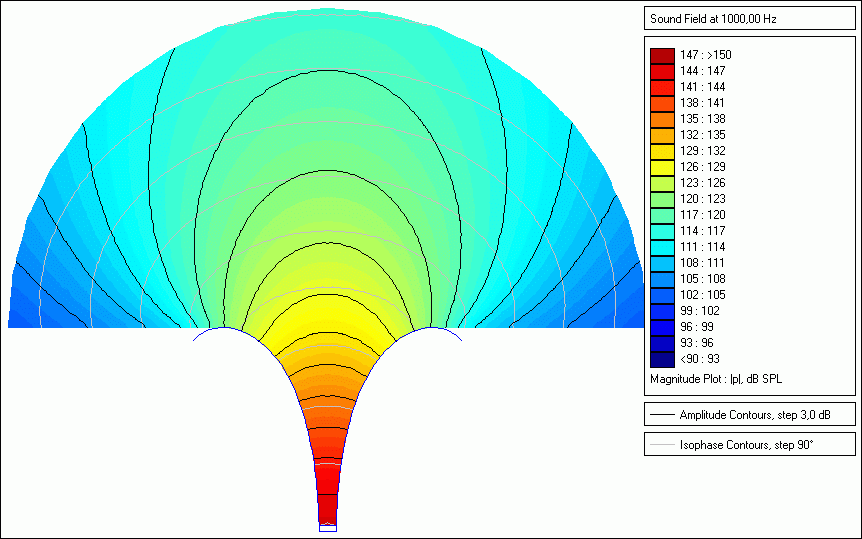Screen dimensions: 862x539
Task: Click the 93 : 96 legend color swatch
Action: 662,343
